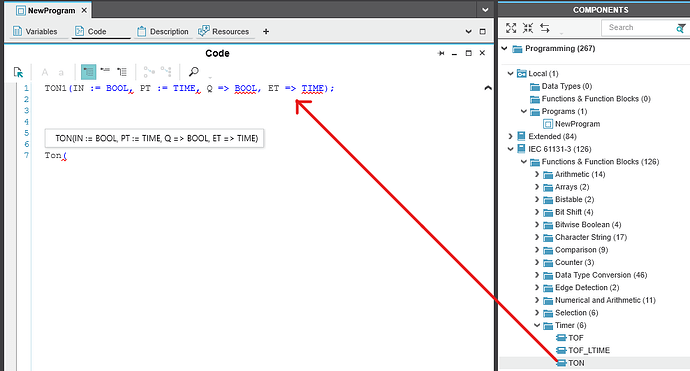Image resolution: width=690 pixels, height=371 pixels.
Task: Click the first branch-node icon in the Code toolbar
Action: click(x=149, y=71)
